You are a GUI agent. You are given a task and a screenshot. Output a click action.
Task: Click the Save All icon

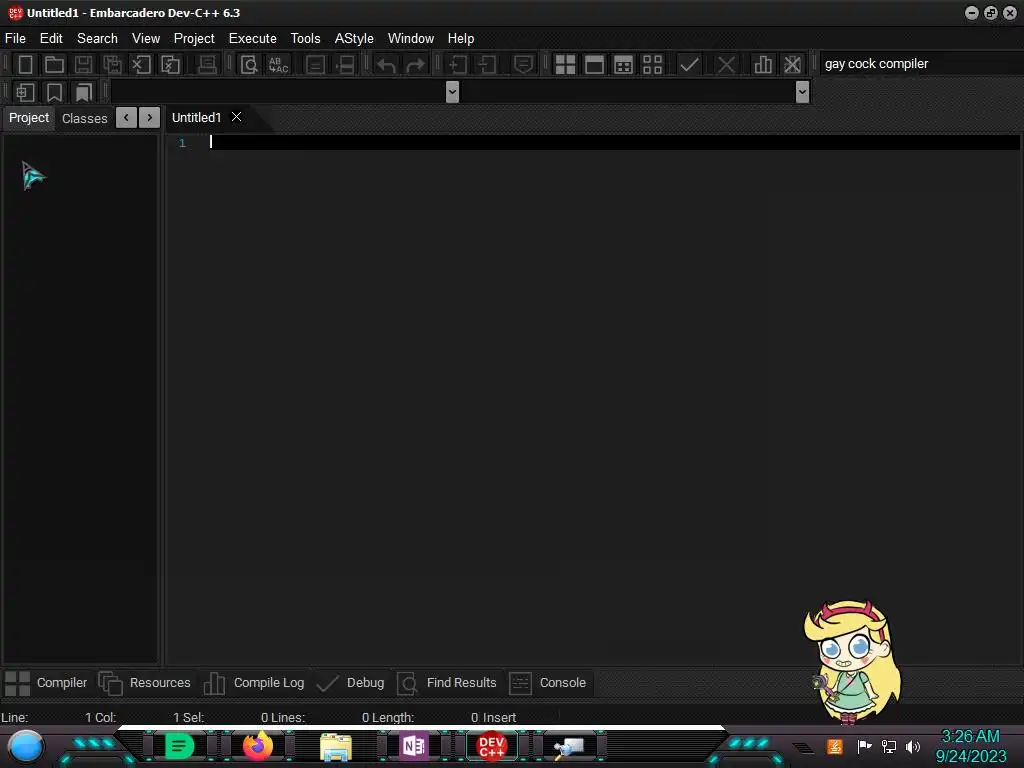(112, 65)
